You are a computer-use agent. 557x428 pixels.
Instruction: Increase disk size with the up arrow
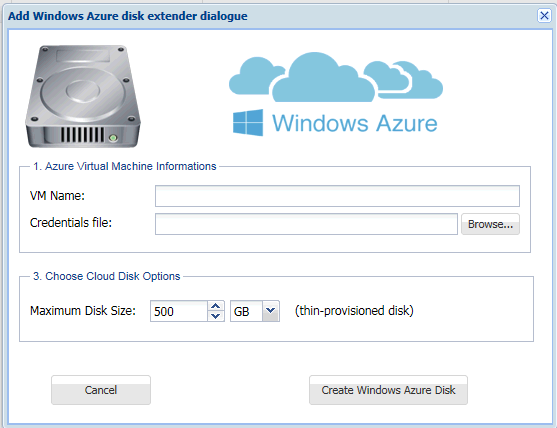pyautogui.click(x=216, y=306)
